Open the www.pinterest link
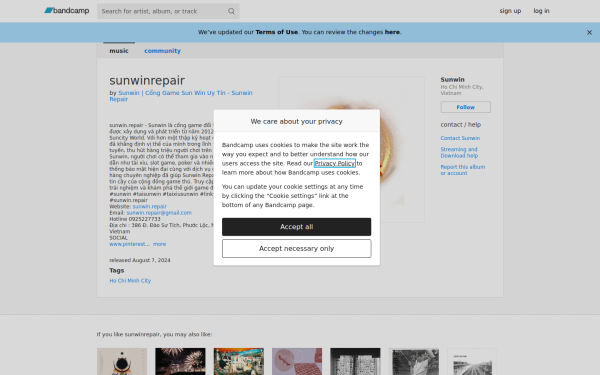This screenshot has height=375, width=600. click(129, 244)
